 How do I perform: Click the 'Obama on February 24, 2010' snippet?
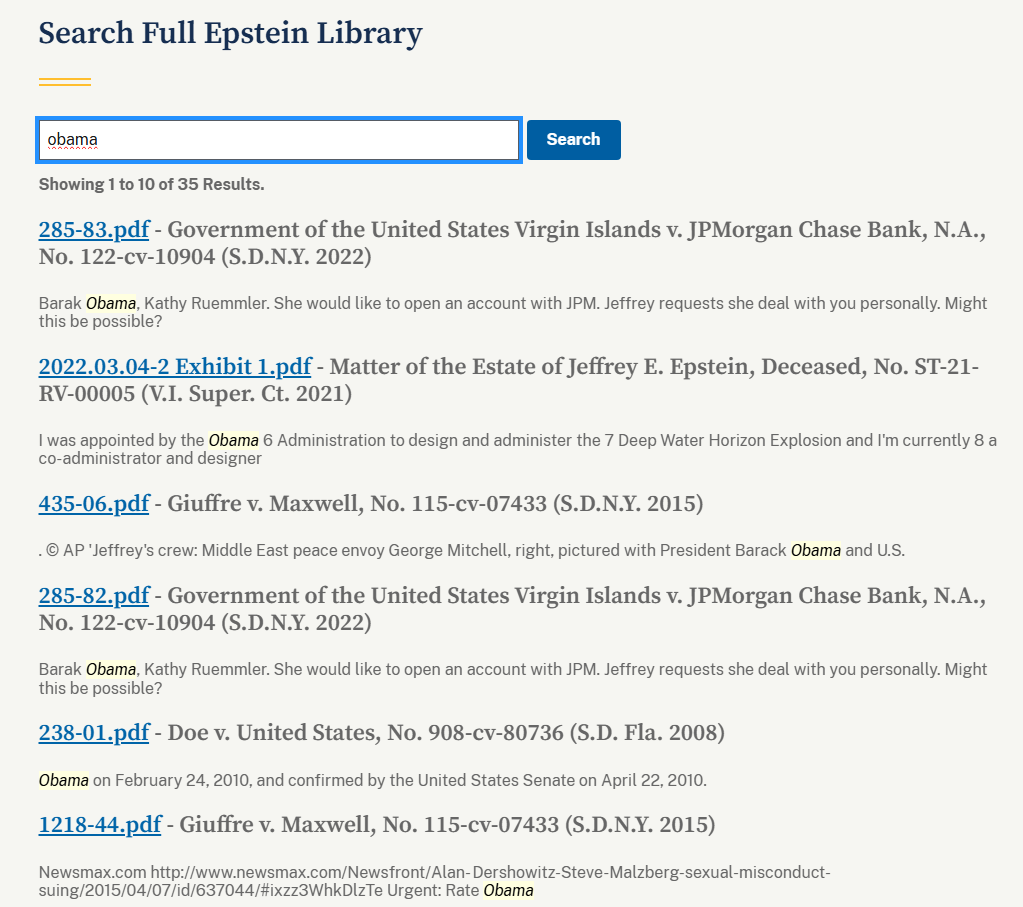[373, 780]
